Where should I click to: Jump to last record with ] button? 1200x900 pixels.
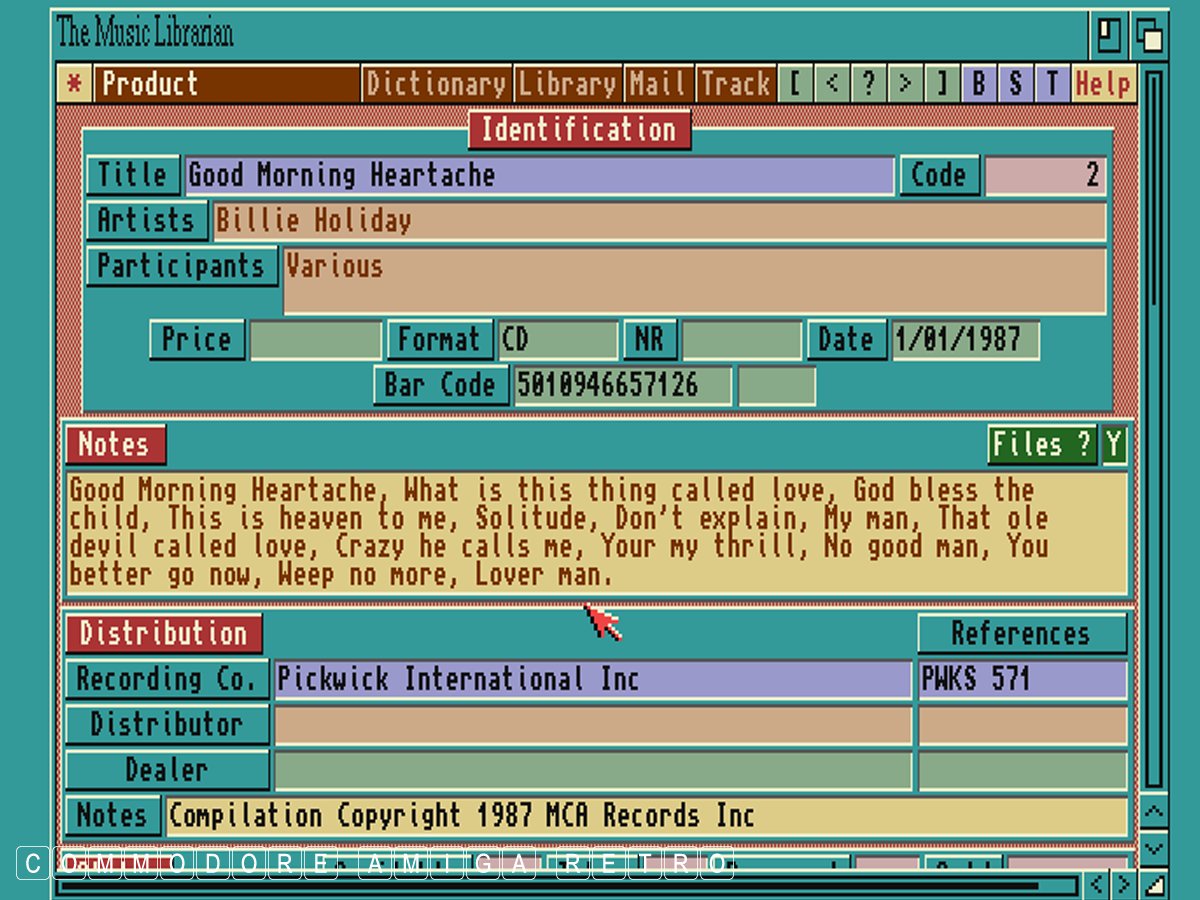pyautogui.click(x=941, y=85)
